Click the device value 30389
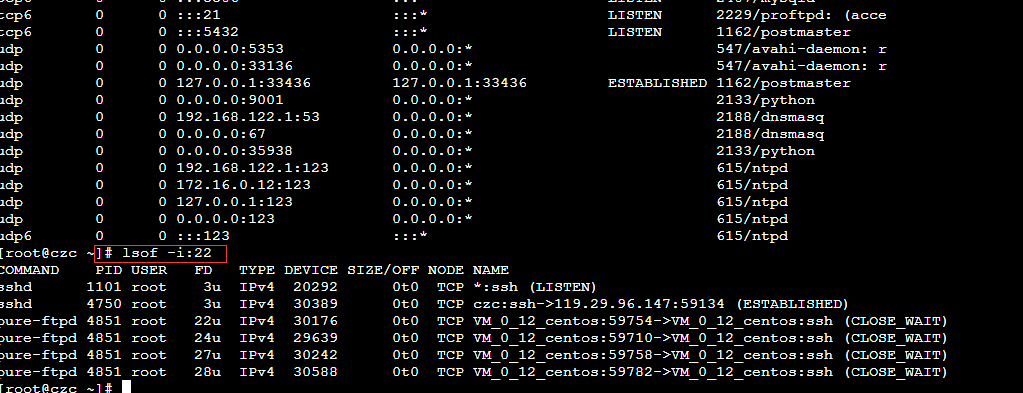 [315, 304]
